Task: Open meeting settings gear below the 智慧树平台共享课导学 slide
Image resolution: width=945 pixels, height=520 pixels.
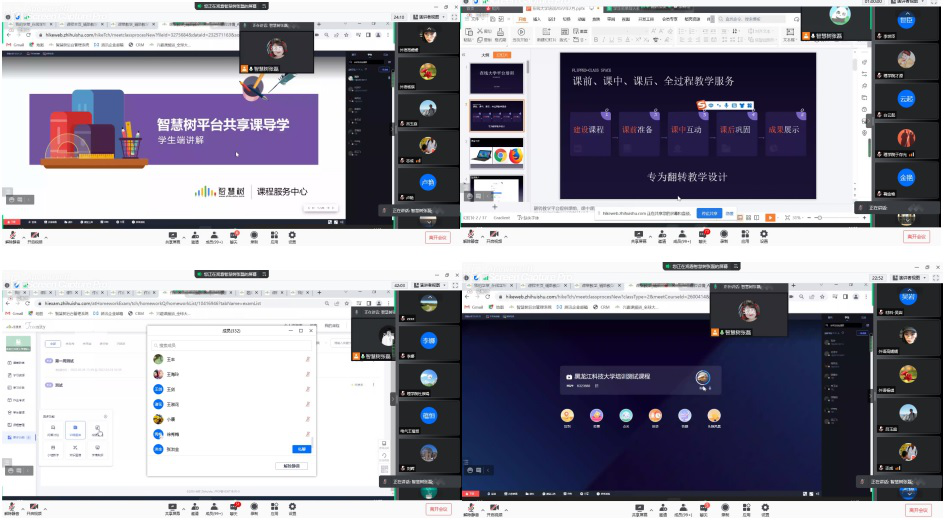Action: [292, 237]
